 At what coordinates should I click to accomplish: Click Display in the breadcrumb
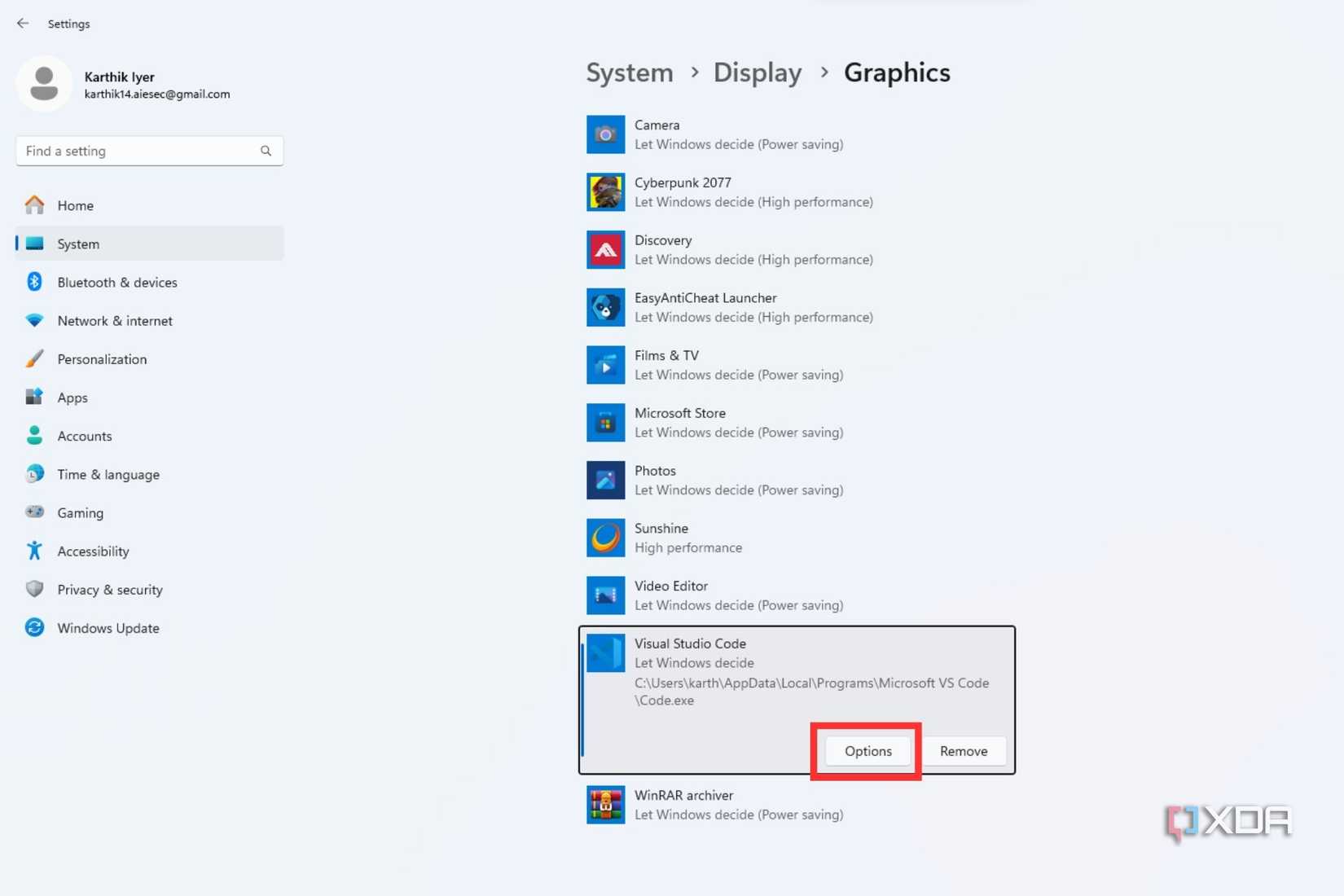758,72
